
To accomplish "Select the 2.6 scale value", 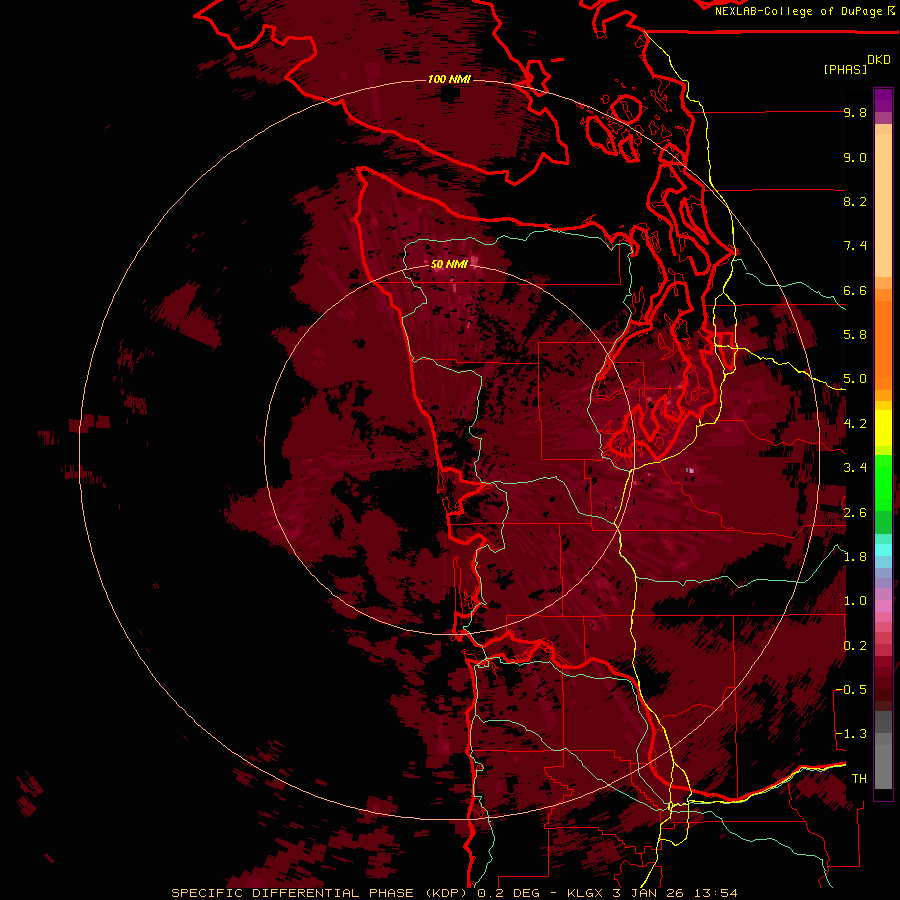I will click(x=855, y=513).
